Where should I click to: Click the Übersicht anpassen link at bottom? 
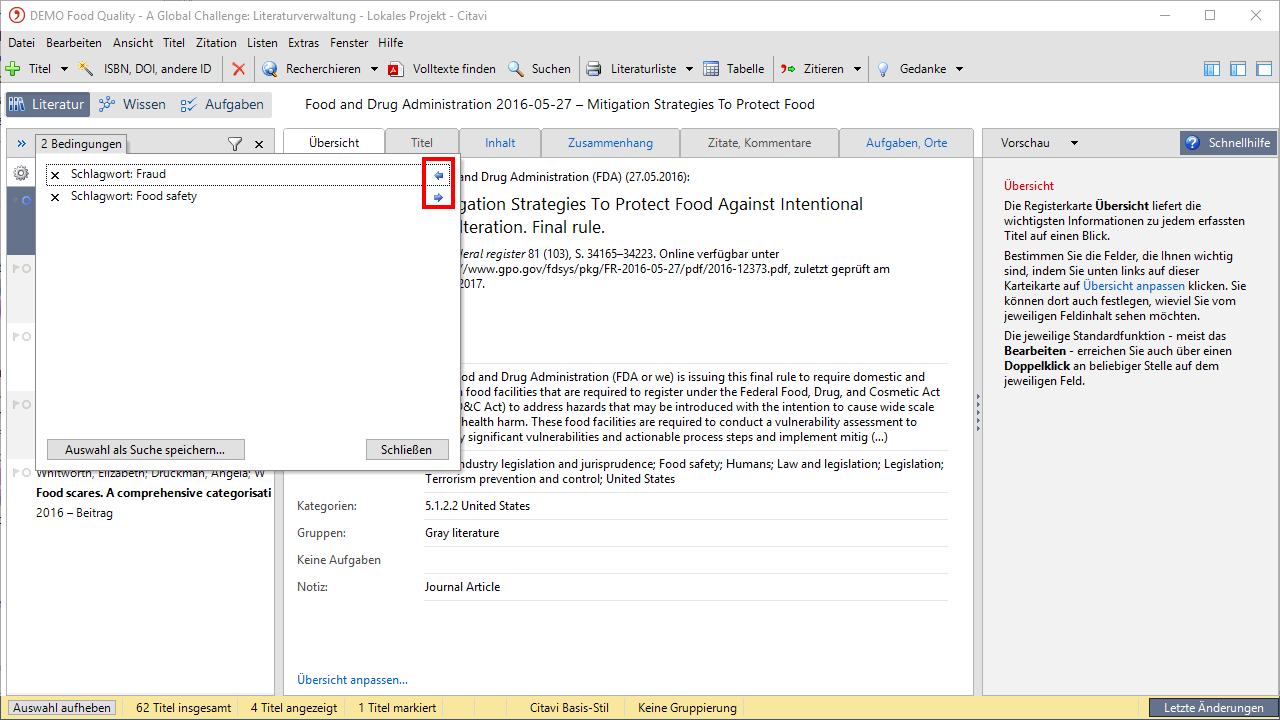coord(352,680)
